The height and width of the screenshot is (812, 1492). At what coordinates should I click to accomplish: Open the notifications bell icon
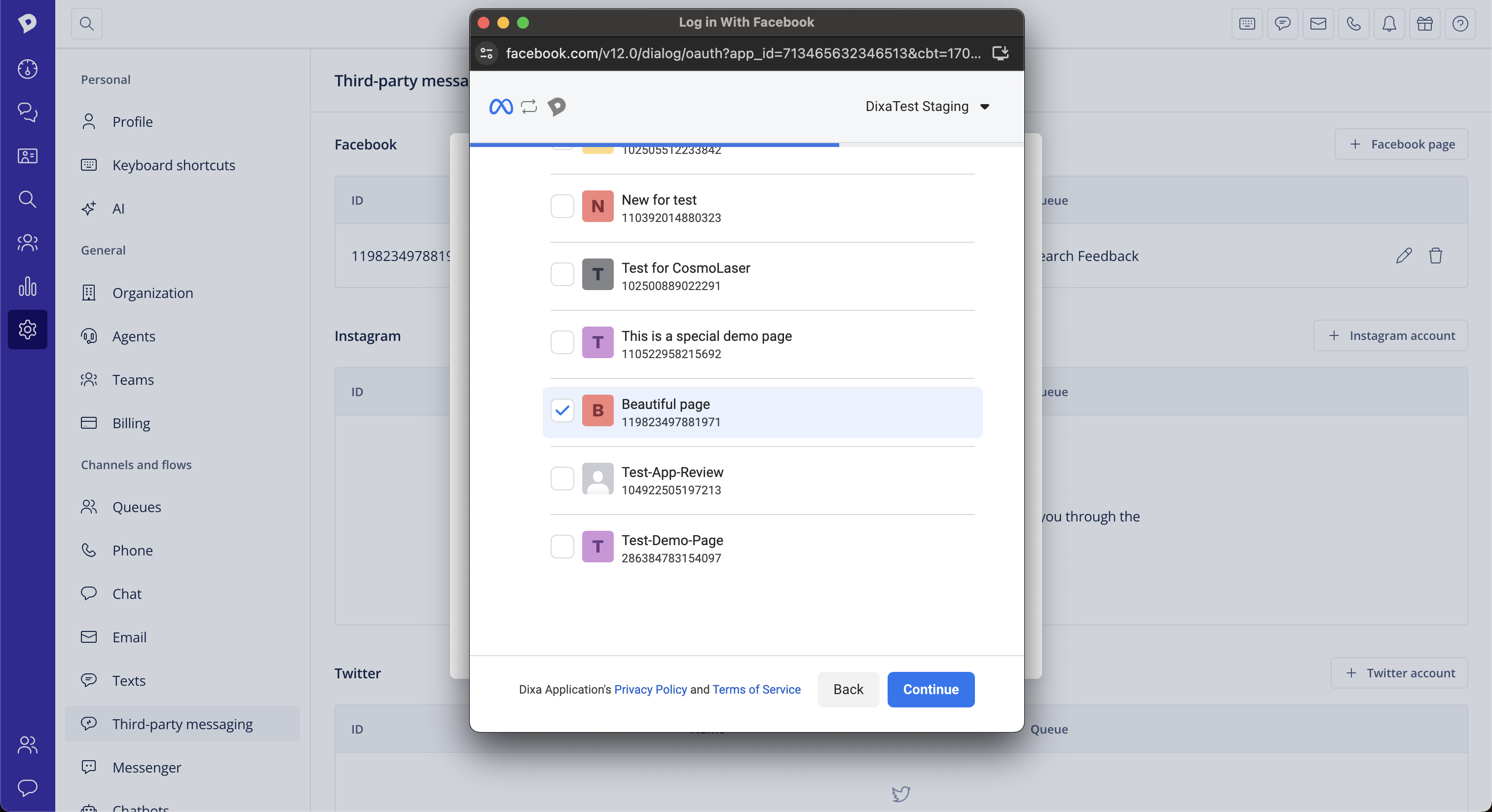click(x=1389, y=24)
